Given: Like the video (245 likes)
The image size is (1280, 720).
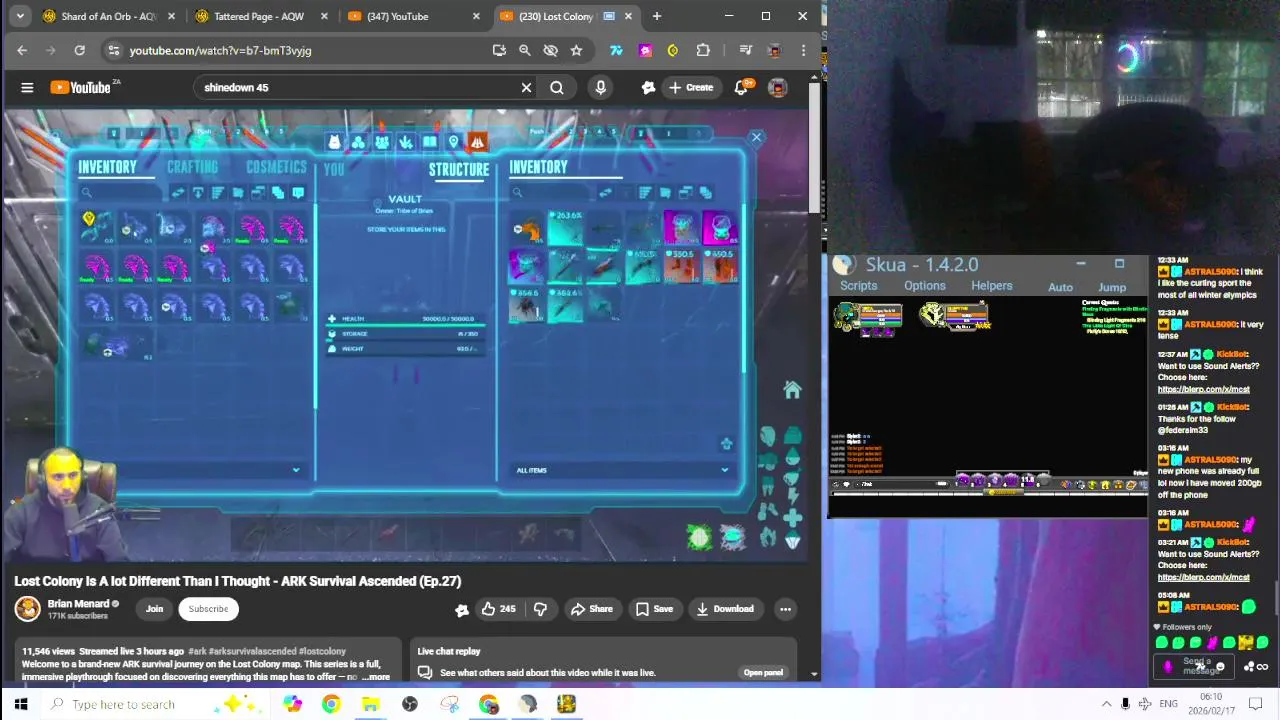Looking at the screenshot, I should coord(498,609).
